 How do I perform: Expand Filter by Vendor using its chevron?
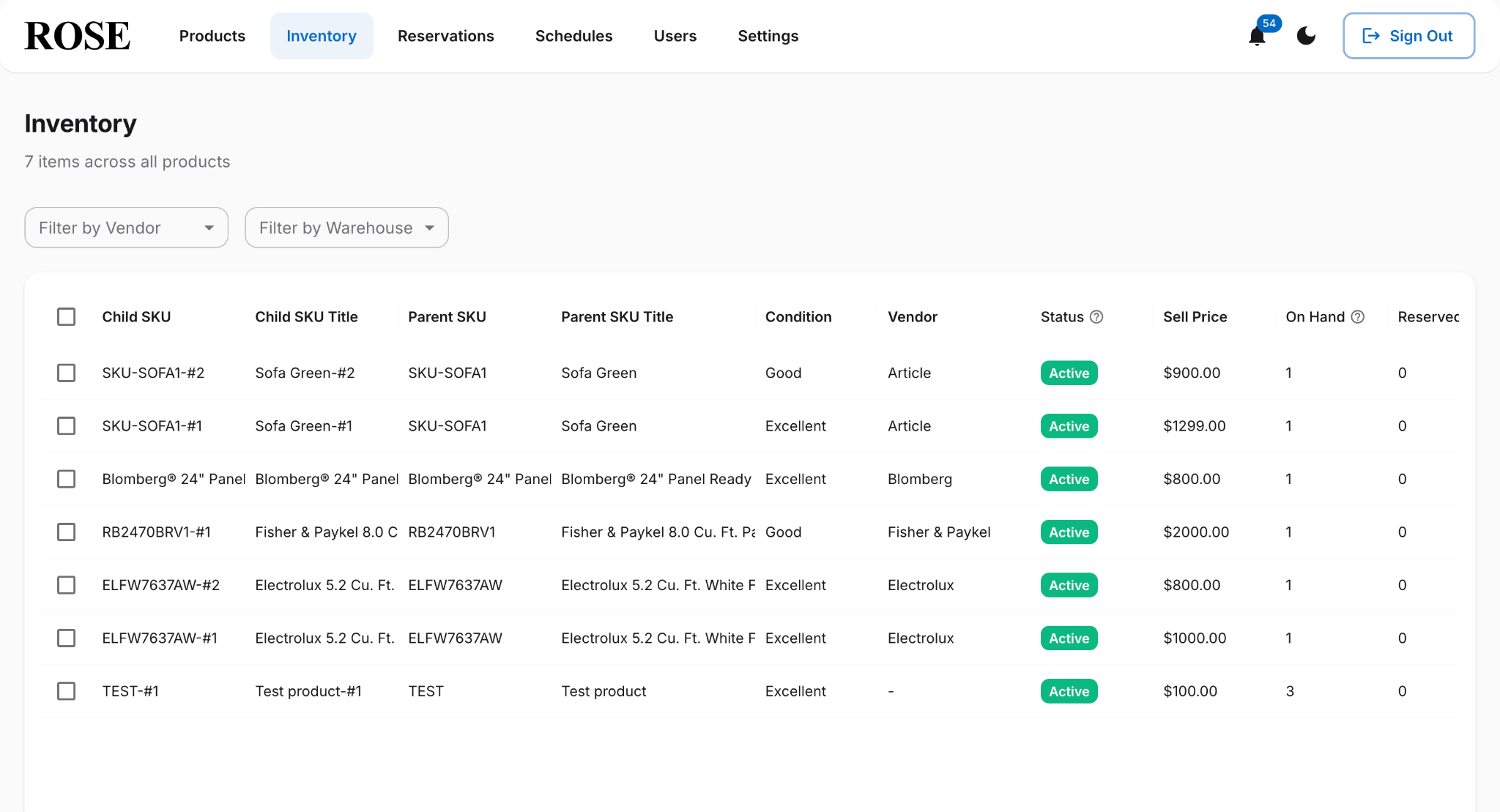coord(210,228)
